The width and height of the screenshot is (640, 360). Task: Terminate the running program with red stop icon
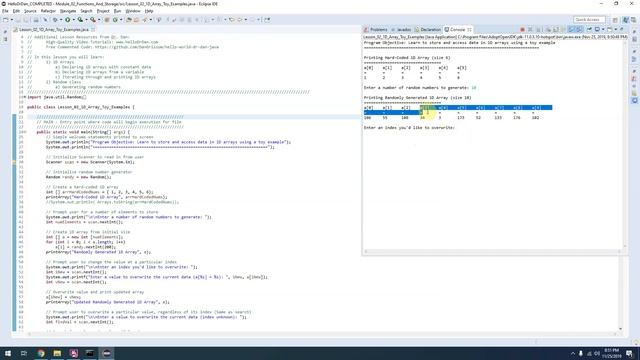pos(522,30)
